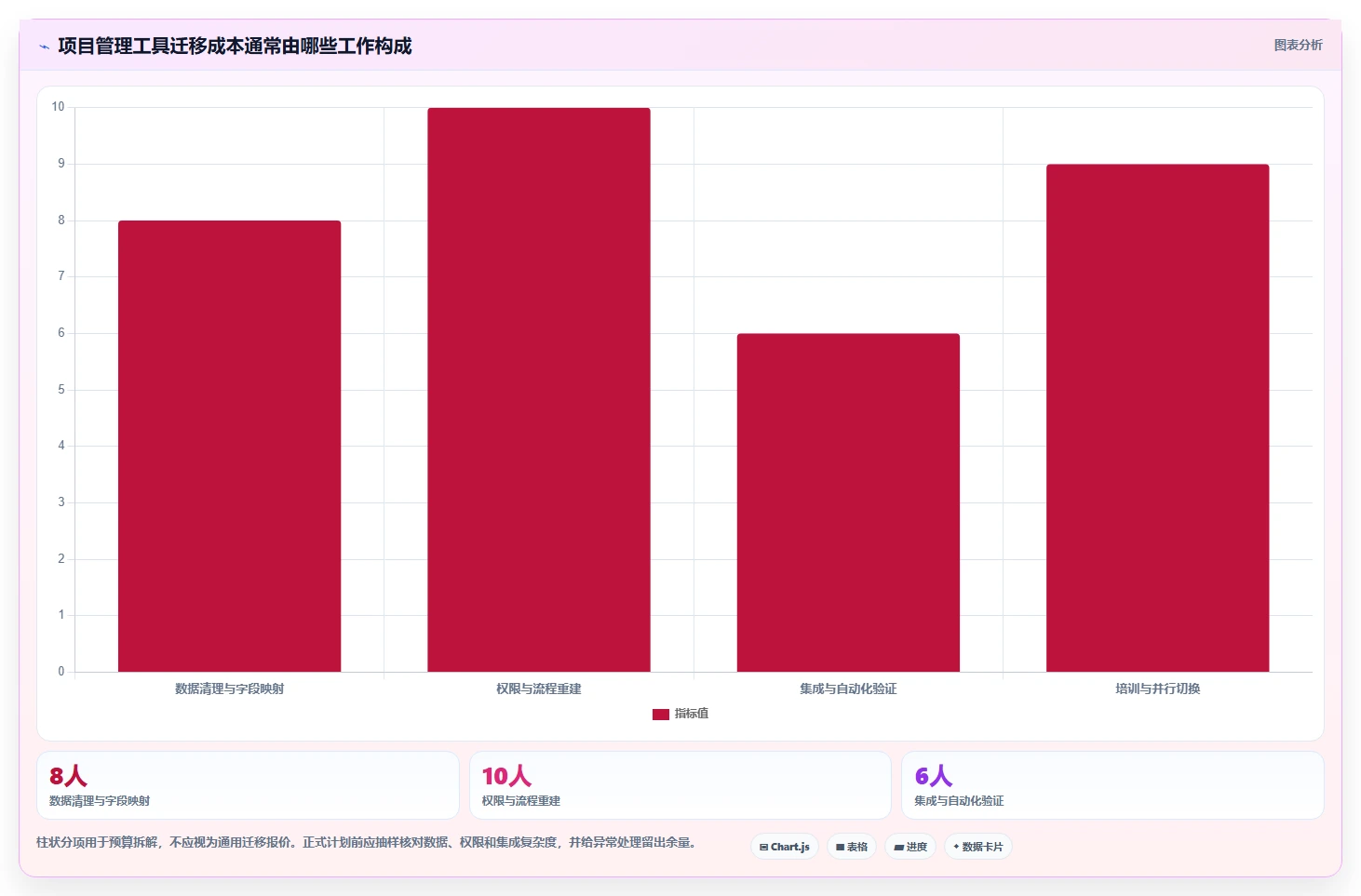The height and width of the screenshot is (896, 1361).
Task: Open the 6人 data card
Action: point(1112,785)
